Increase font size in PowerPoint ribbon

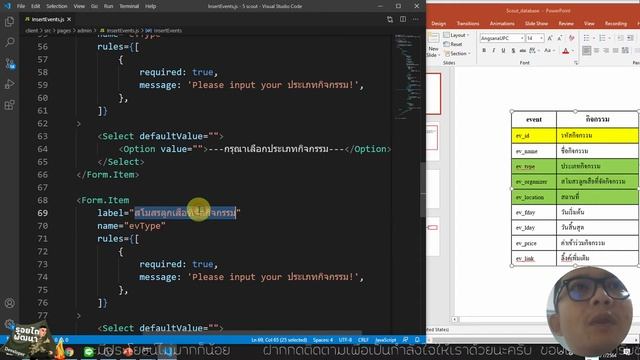coord(549,38)
